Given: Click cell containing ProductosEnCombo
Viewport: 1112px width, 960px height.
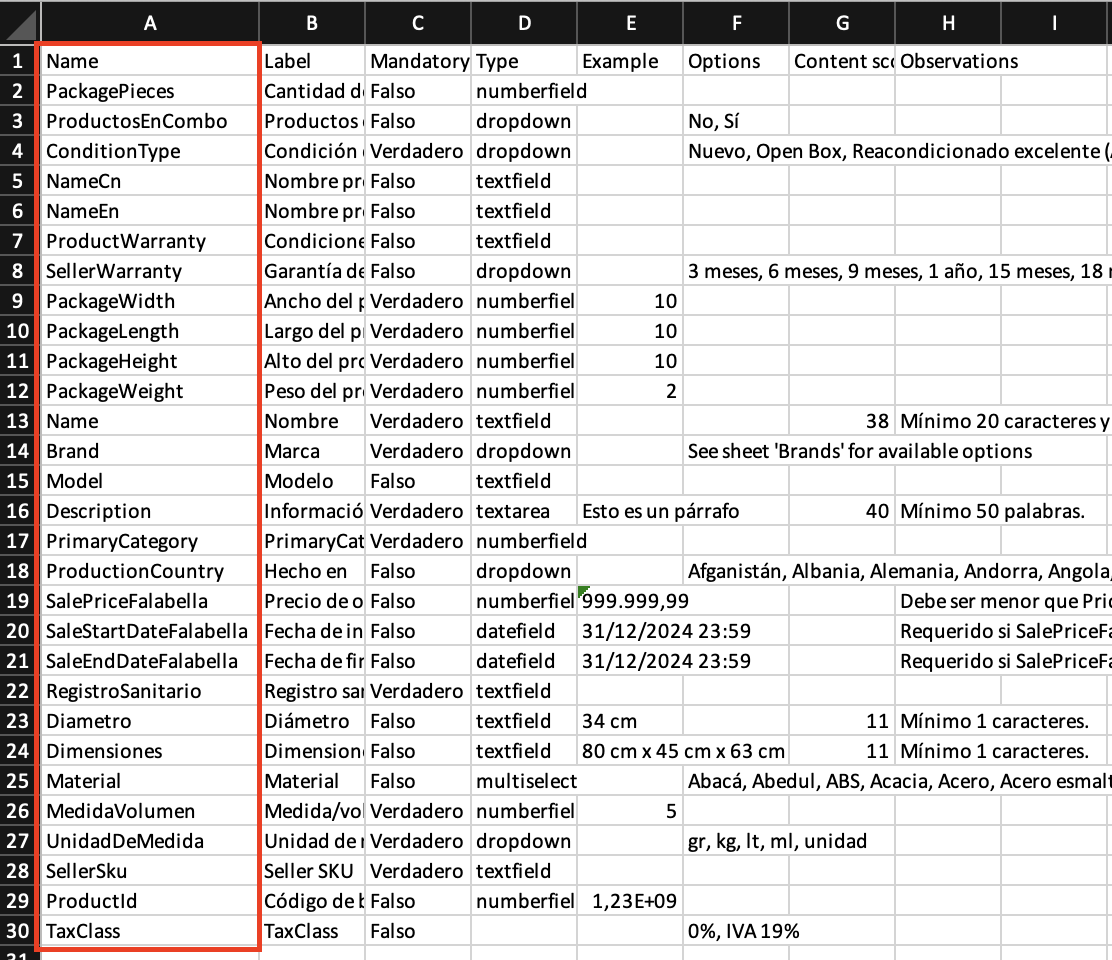Looking at the screenshot, I should (x=150, y=121).
